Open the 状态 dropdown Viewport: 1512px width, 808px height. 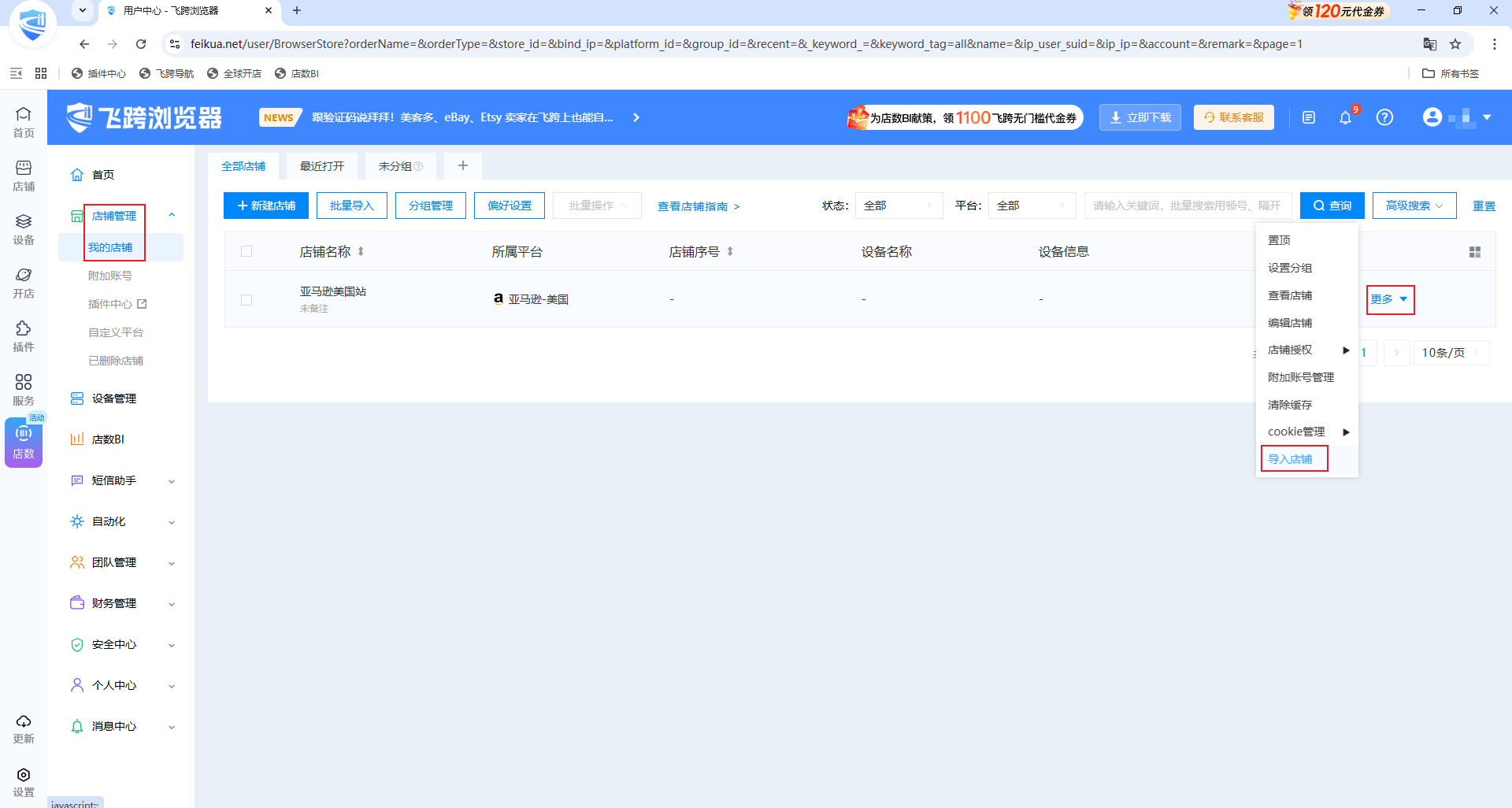(x=899, y=206)
